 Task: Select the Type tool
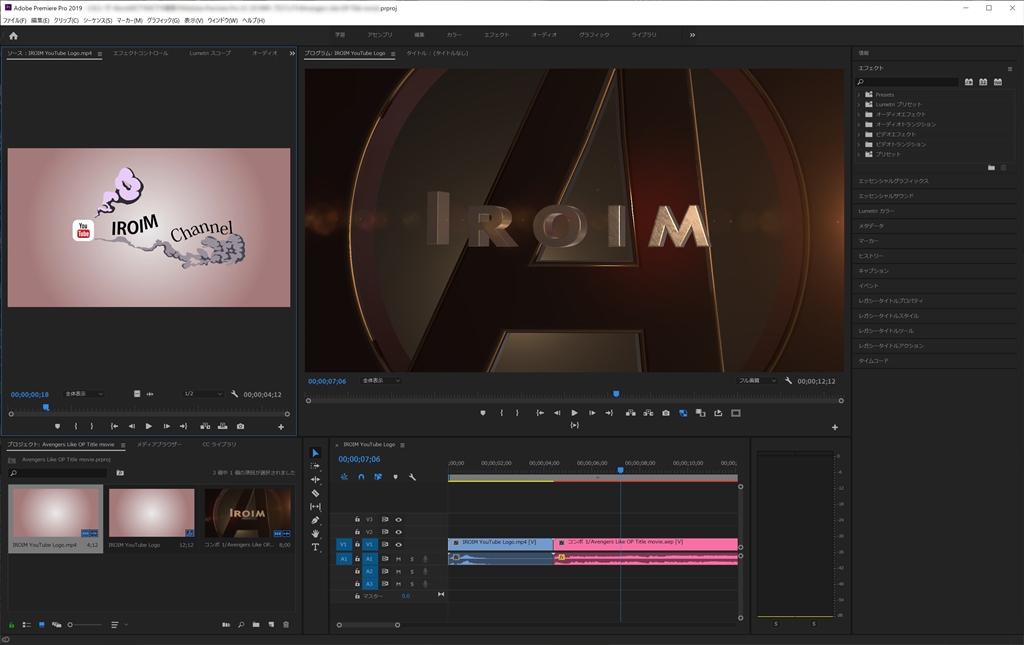coord(316,547)
